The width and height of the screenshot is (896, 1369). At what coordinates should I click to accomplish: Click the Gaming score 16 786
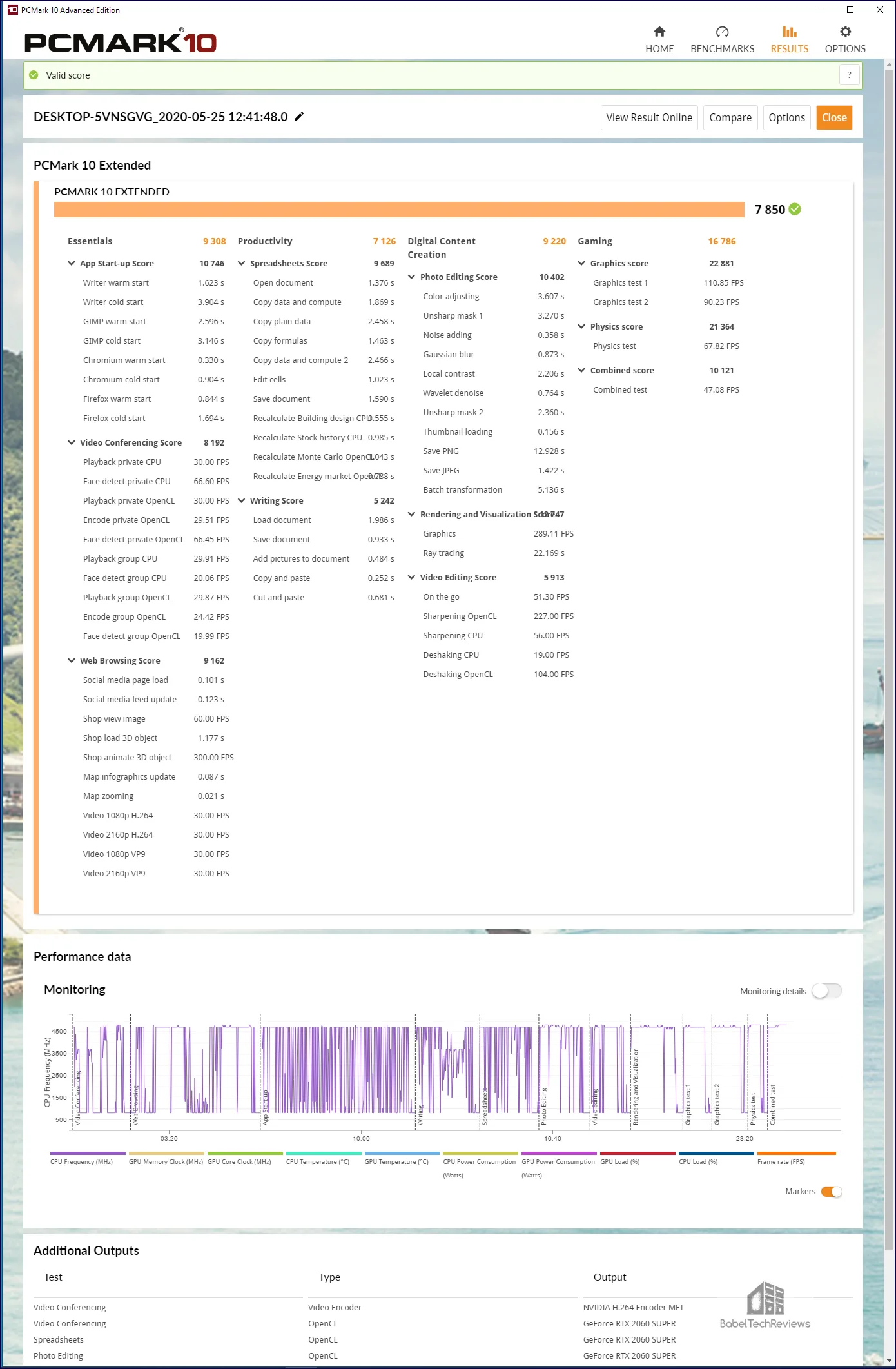722,241
